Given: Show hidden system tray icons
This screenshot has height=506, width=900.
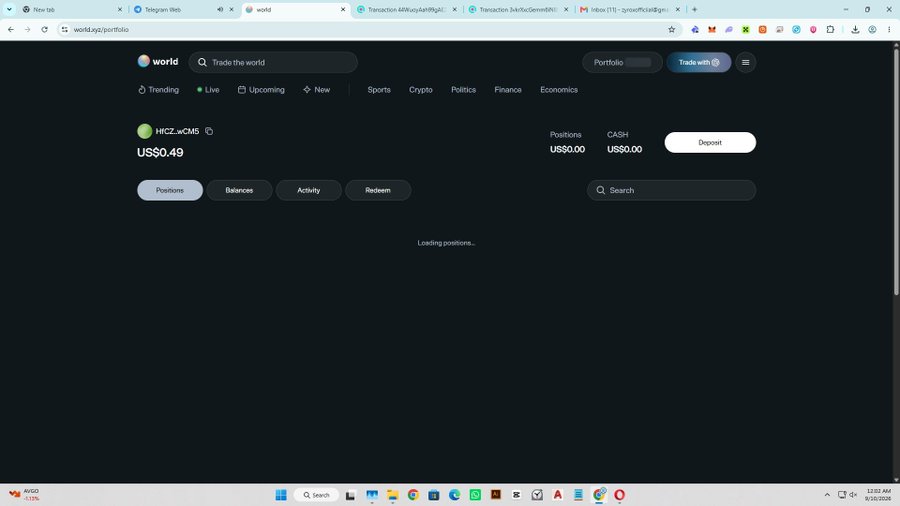Looking at the screenshot, I should [x=827, y=495].
